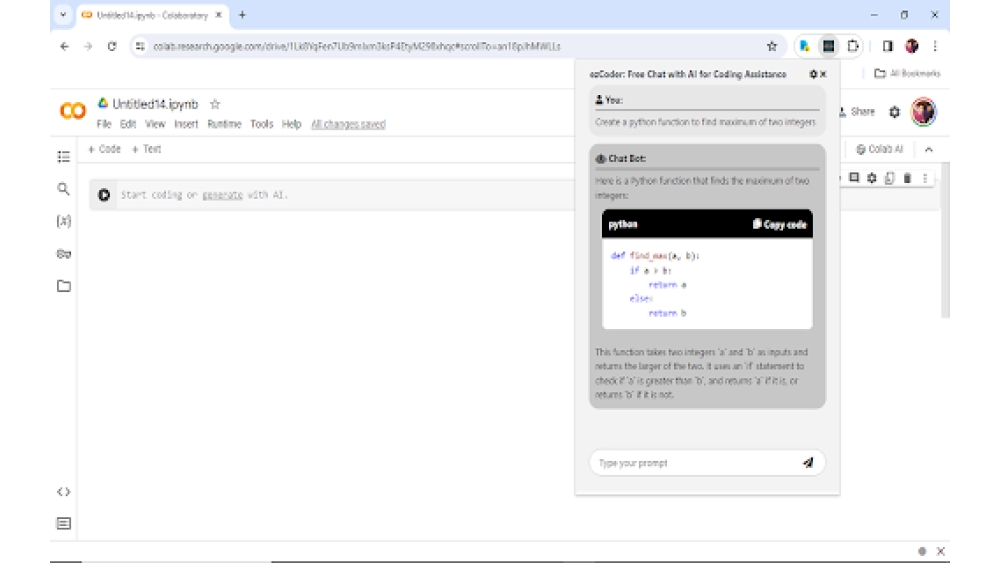Open the command palette icon

(x=64, y=523)
